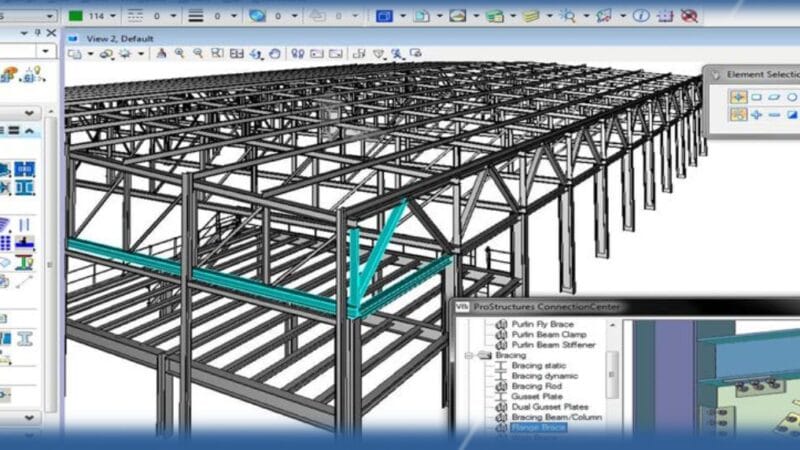Open the brightness sun dropdown arrow
800x450 pixels.
140,54
